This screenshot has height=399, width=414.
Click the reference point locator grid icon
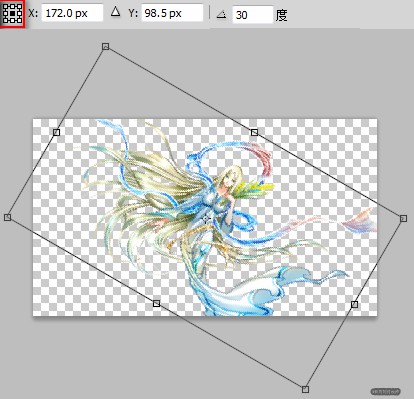13,13
